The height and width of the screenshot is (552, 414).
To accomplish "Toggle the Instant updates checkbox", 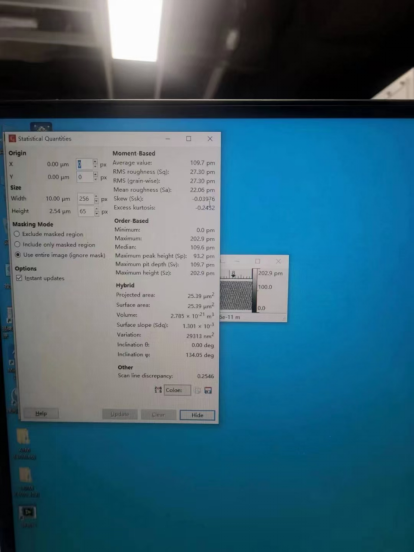I will pos(19,278).
